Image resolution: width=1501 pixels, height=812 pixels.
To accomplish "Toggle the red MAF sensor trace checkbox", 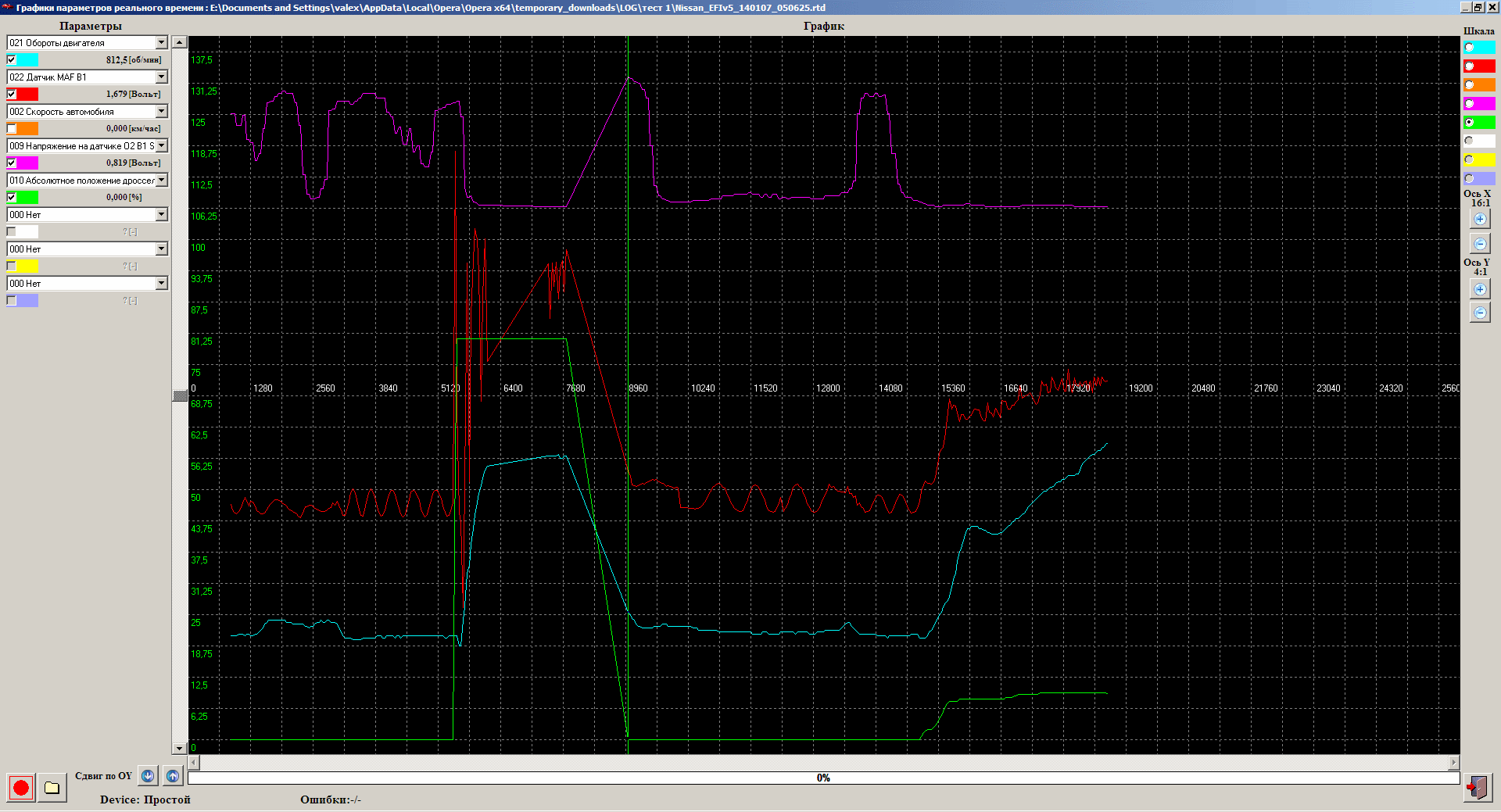I will point(12,94).
